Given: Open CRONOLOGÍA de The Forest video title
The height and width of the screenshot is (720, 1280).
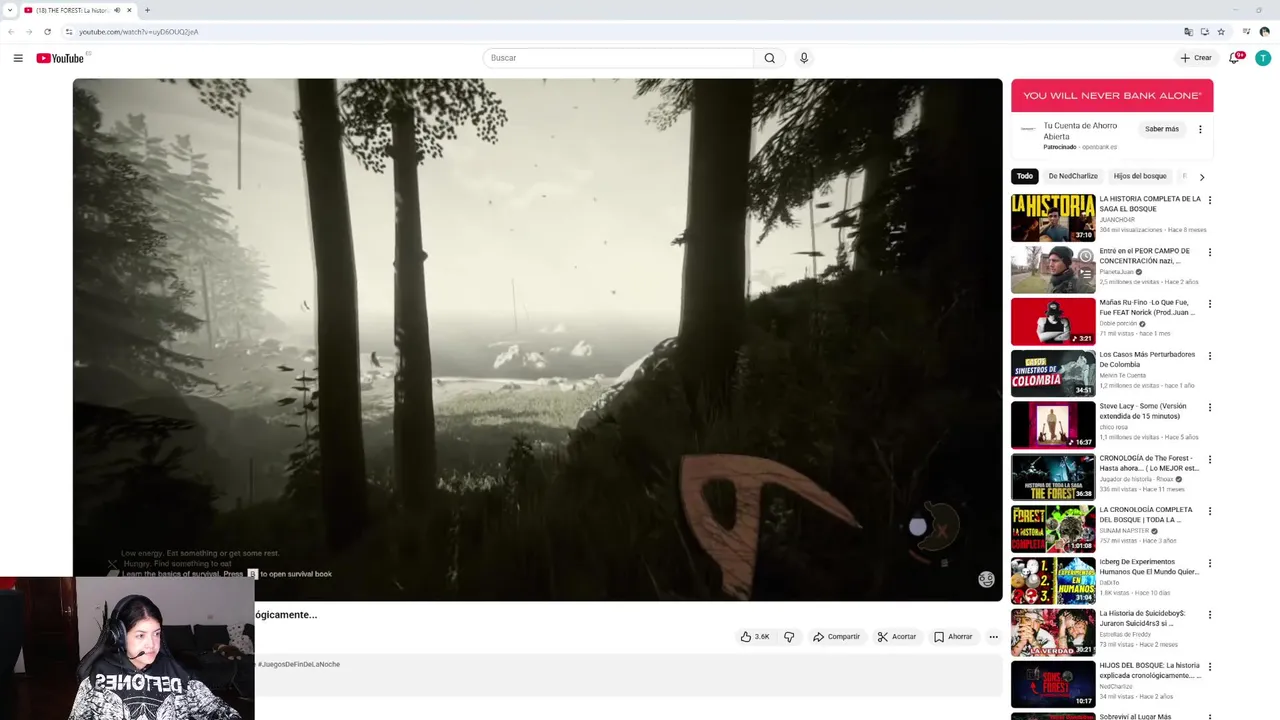Looking at the screenshot, I should 1149,463.
